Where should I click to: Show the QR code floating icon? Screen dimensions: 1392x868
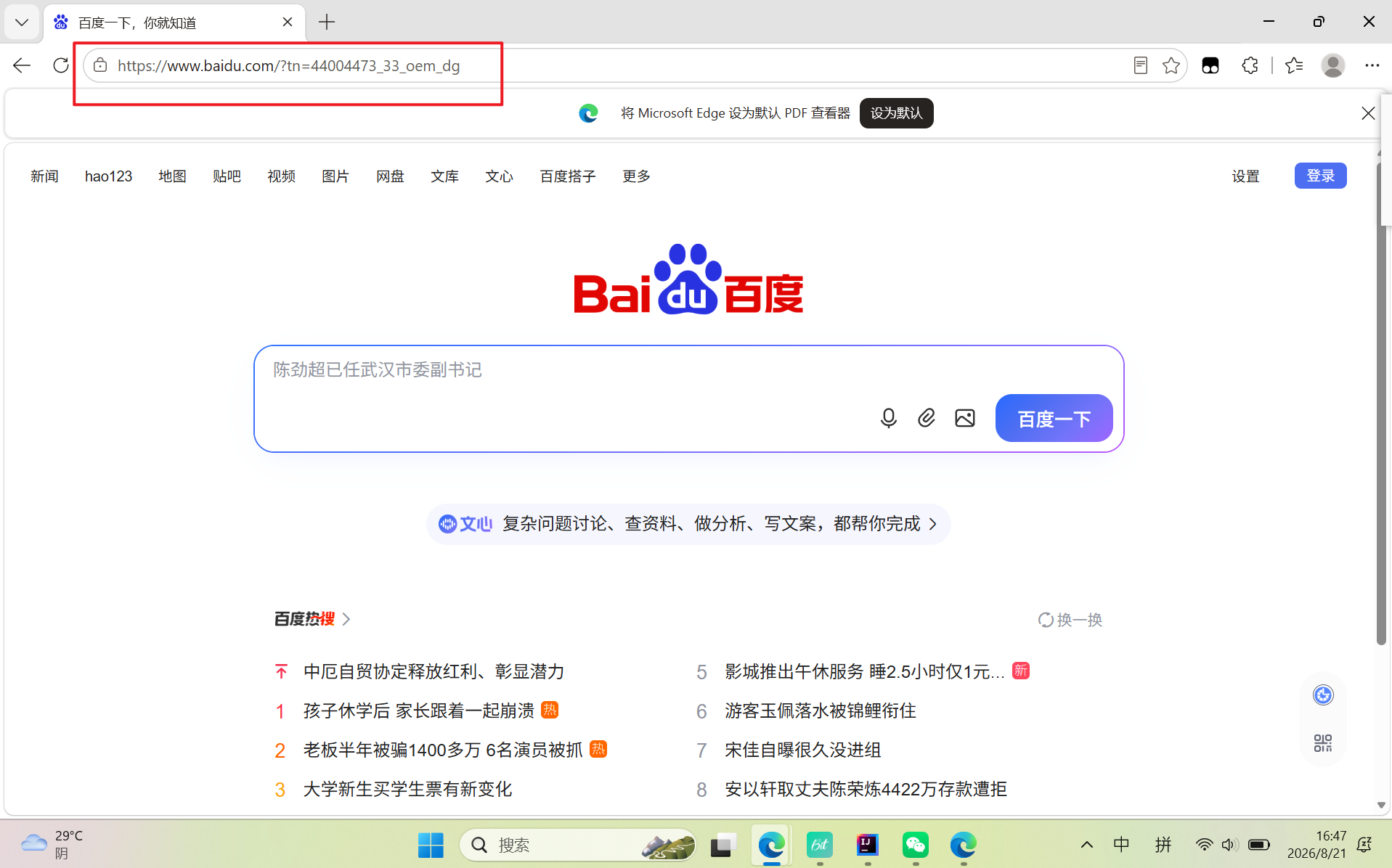tap(1323, 743)
